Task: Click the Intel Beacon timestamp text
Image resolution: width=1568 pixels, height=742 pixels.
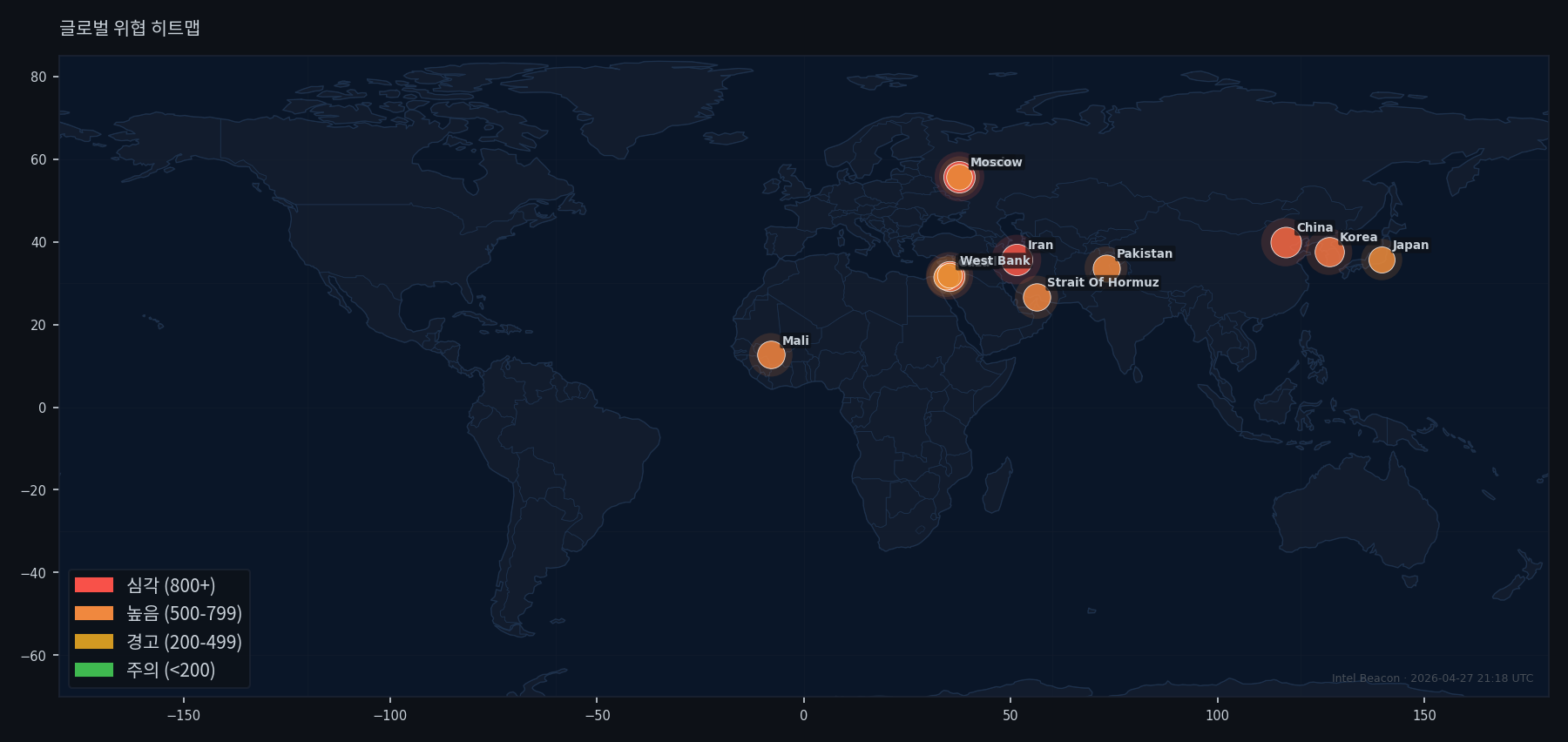Action: click(x=1432, y=678)
